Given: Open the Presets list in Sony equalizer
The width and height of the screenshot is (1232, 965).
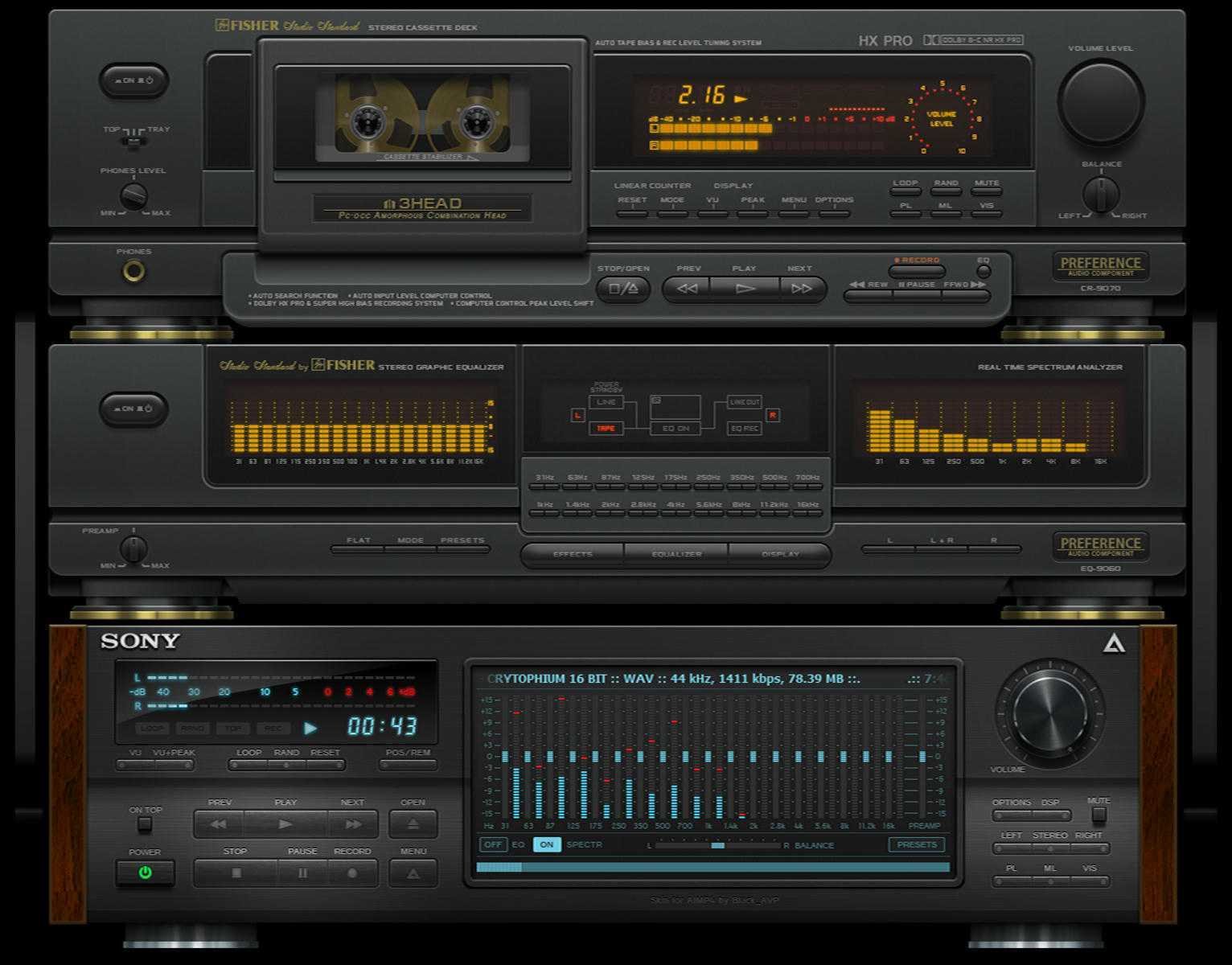Looking at the screenshot, I should [917, 844].
